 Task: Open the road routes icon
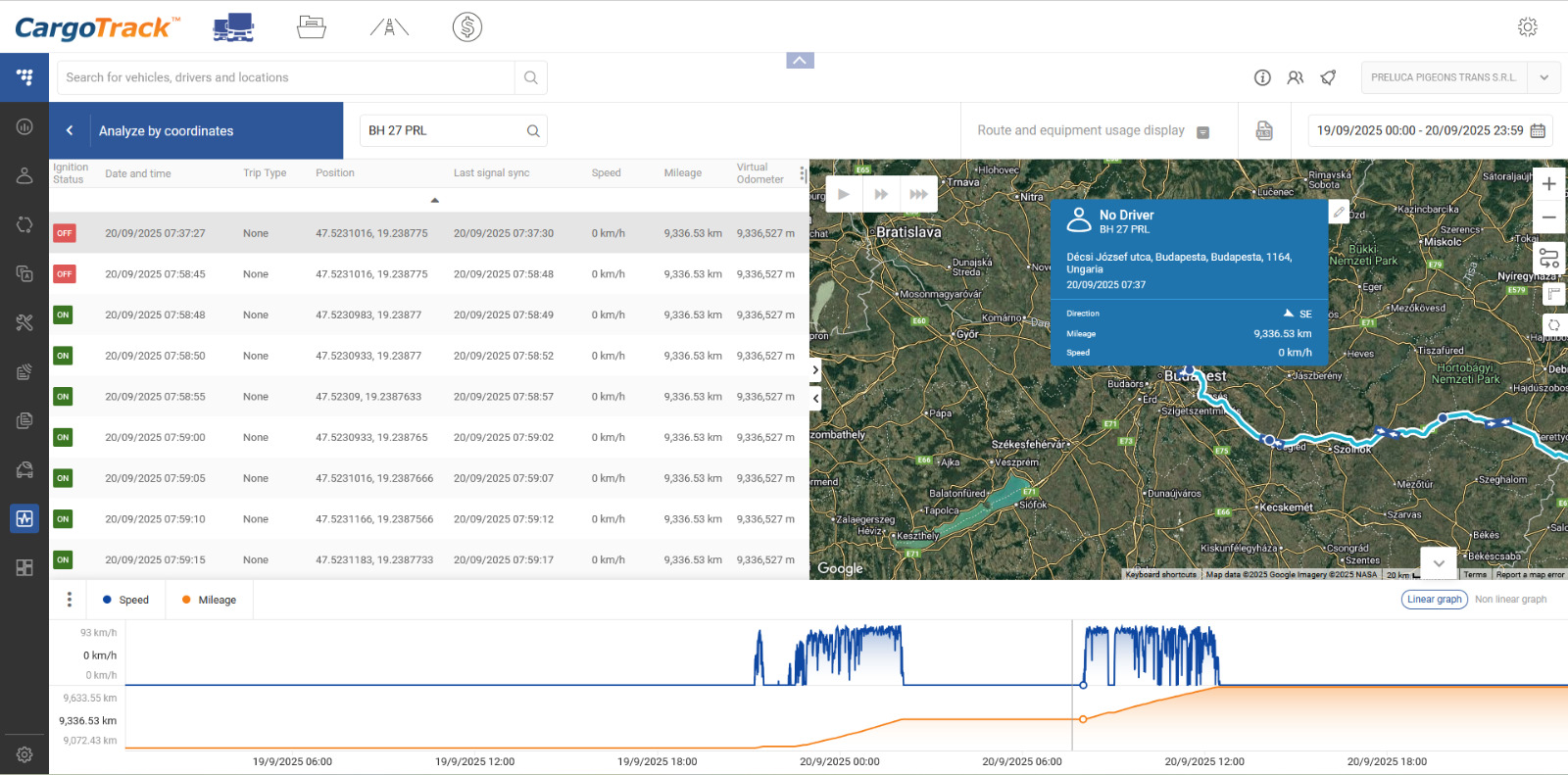(389, 27)
